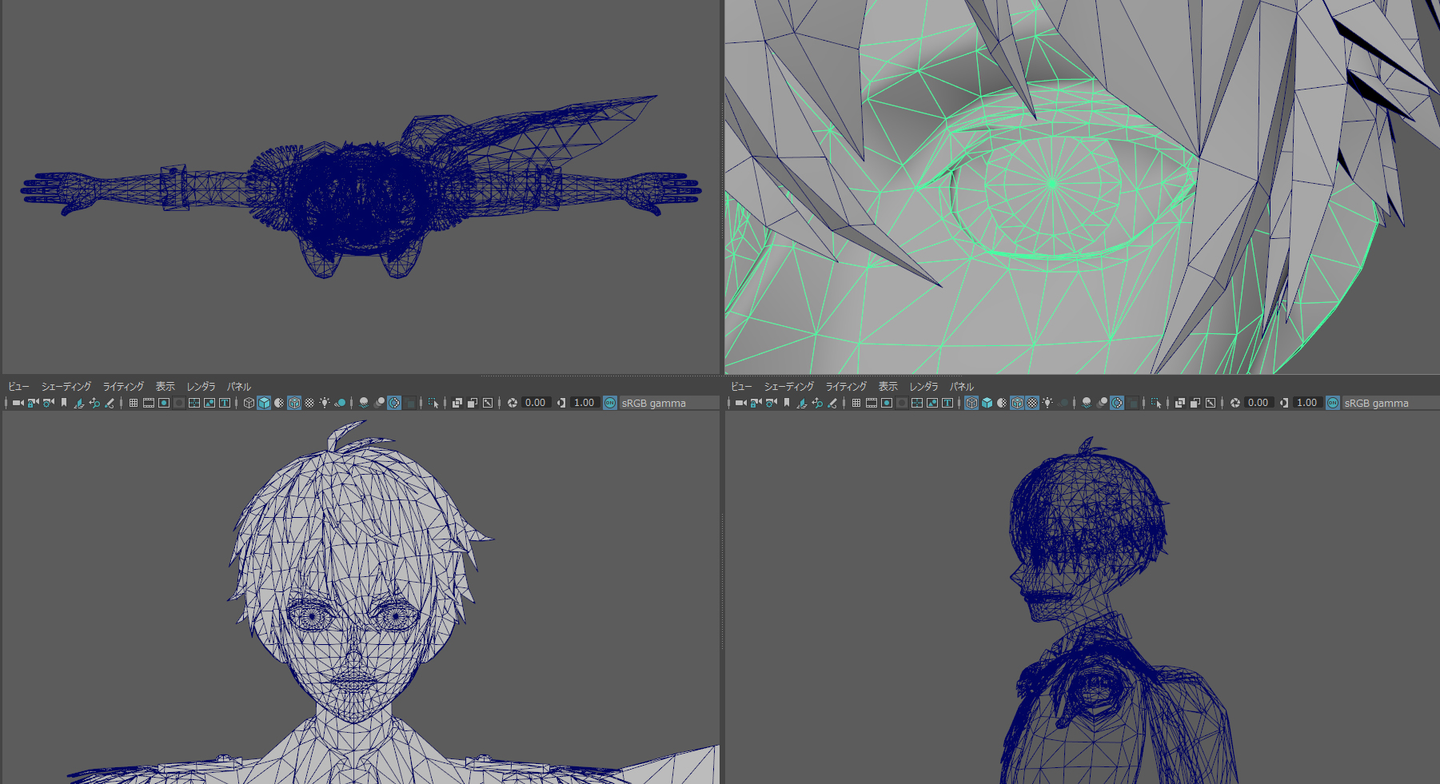Open the ビュー menu in side-view panel
The image size is (1440, 784).
[741, 386]
